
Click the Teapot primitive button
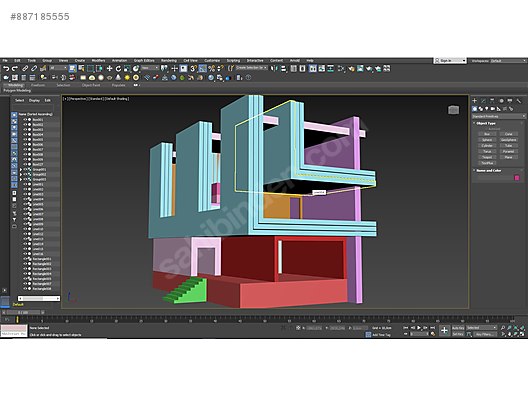487,157
